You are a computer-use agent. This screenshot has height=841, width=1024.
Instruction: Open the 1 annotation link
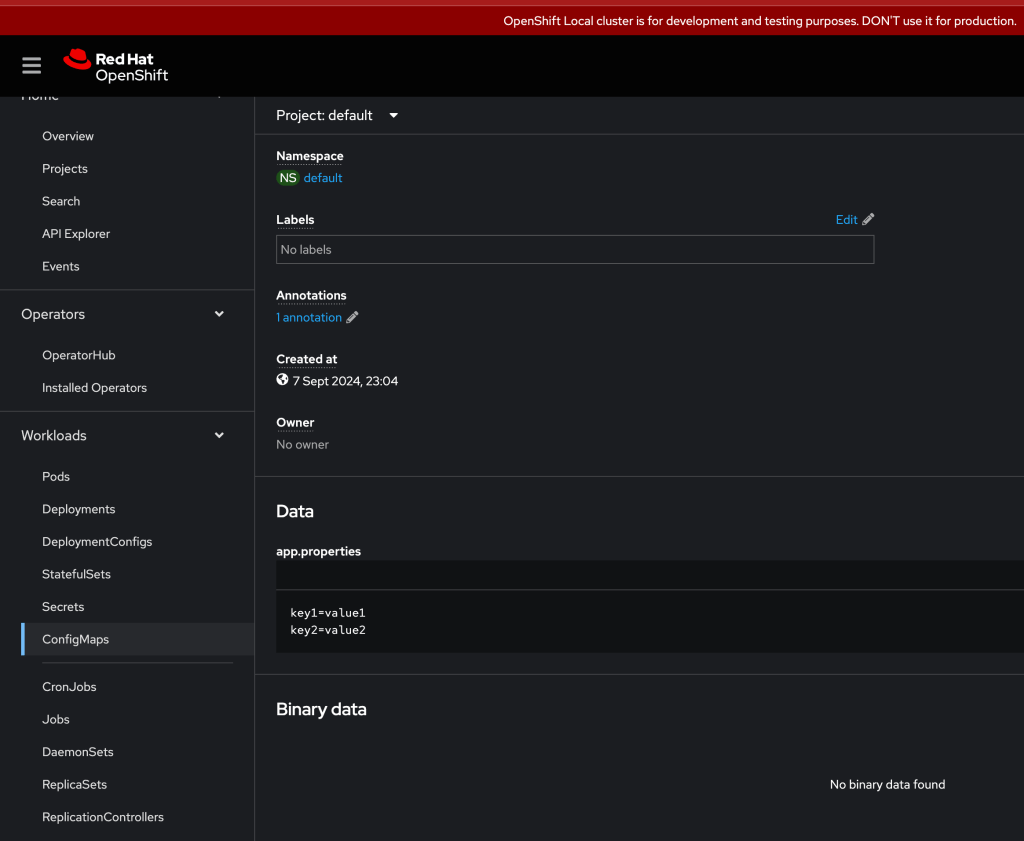tap(309, 317)
